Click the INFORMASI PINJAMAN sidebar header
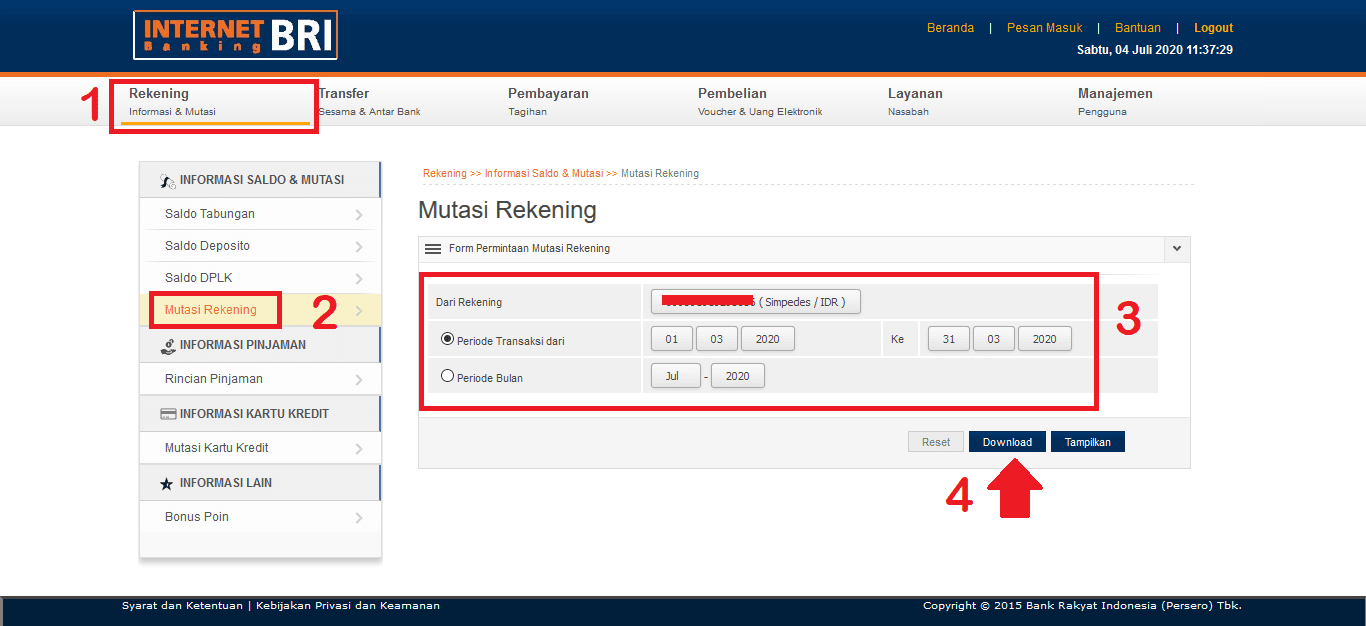 pyautogui.click(x=260, y=345)
